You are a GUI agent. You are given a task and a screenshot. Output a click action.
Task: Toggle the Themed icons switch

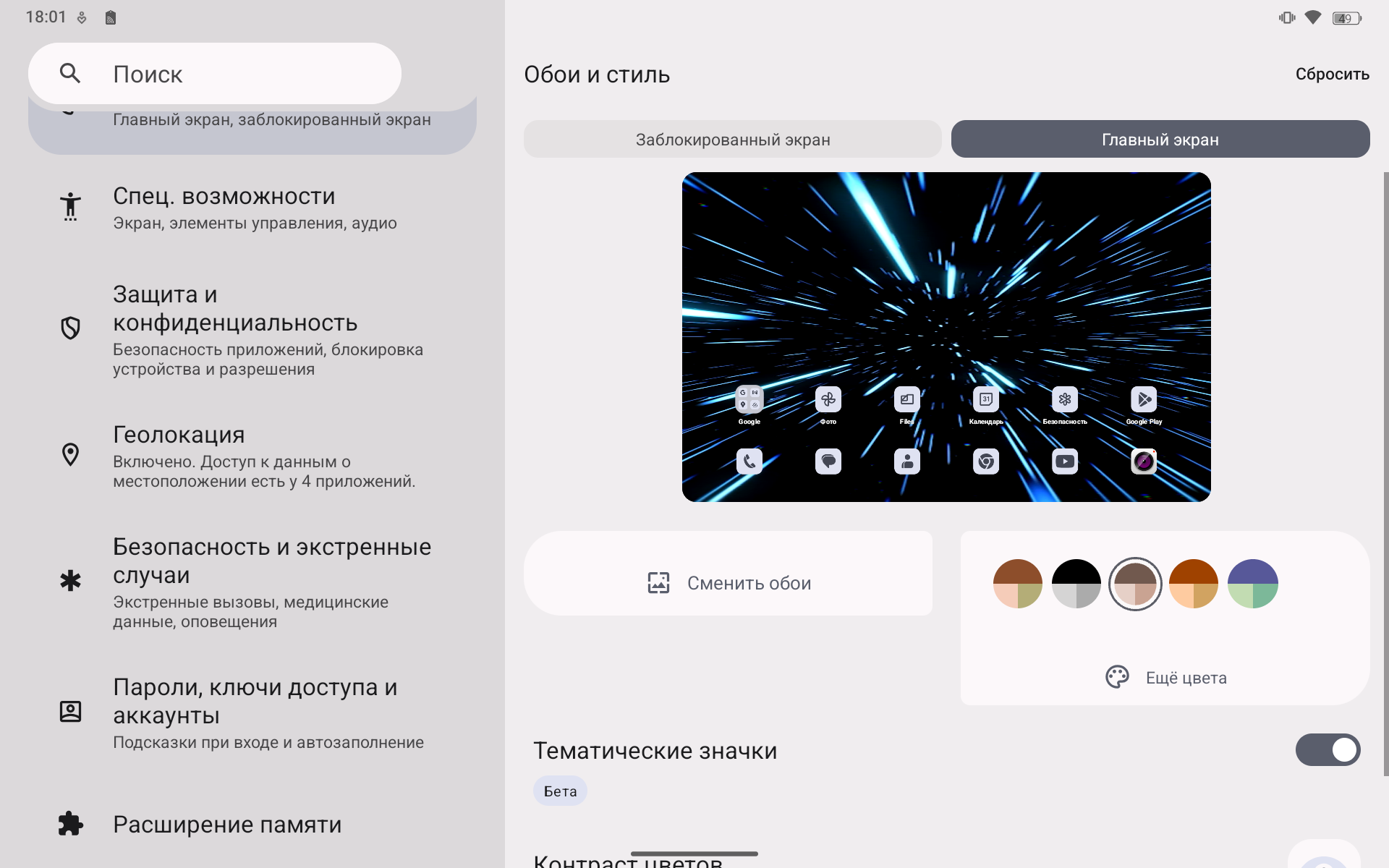(1328, 750)
